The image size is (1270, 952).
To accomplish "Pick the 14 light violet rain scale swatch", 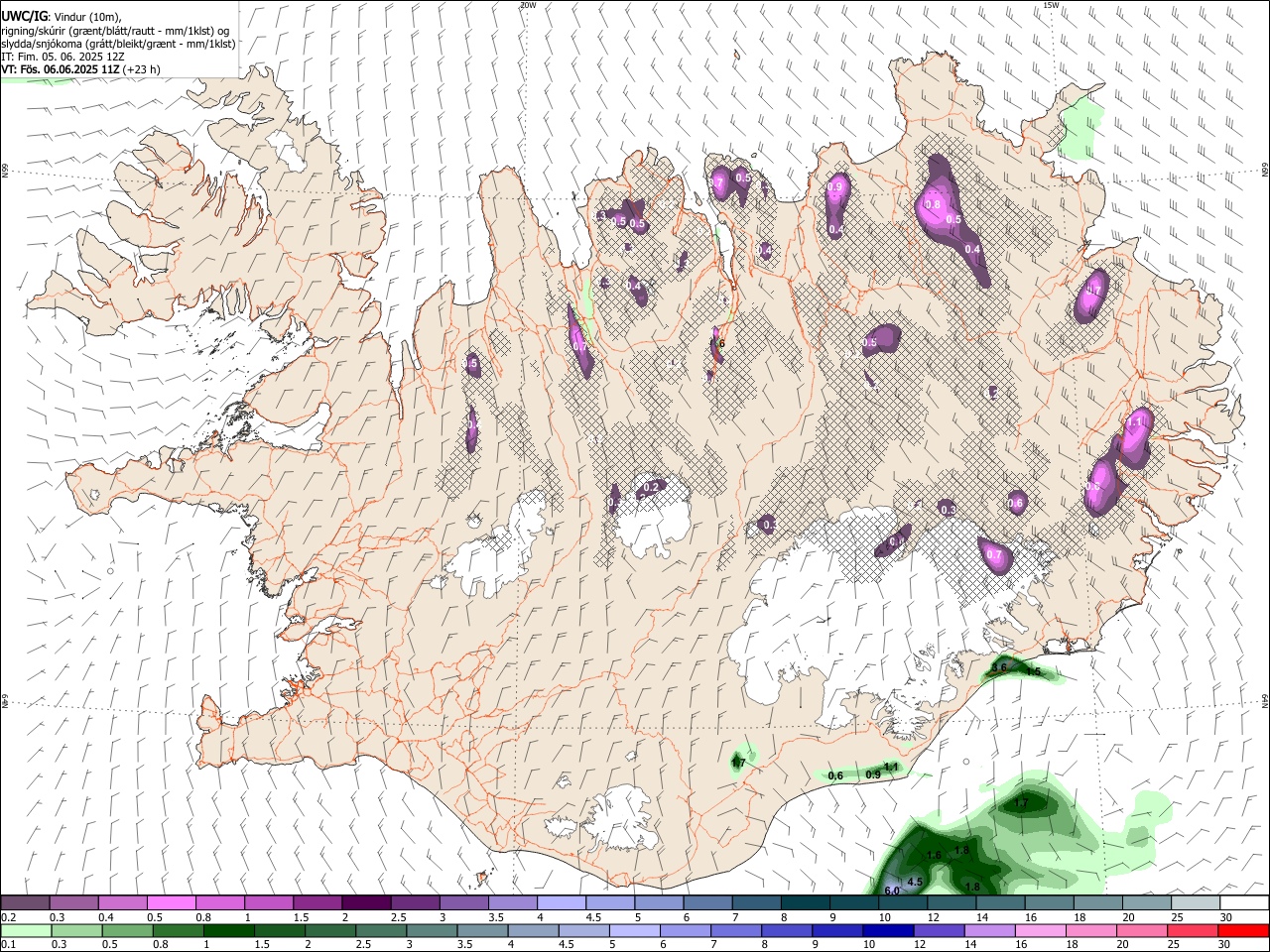I will pos(989,930).
